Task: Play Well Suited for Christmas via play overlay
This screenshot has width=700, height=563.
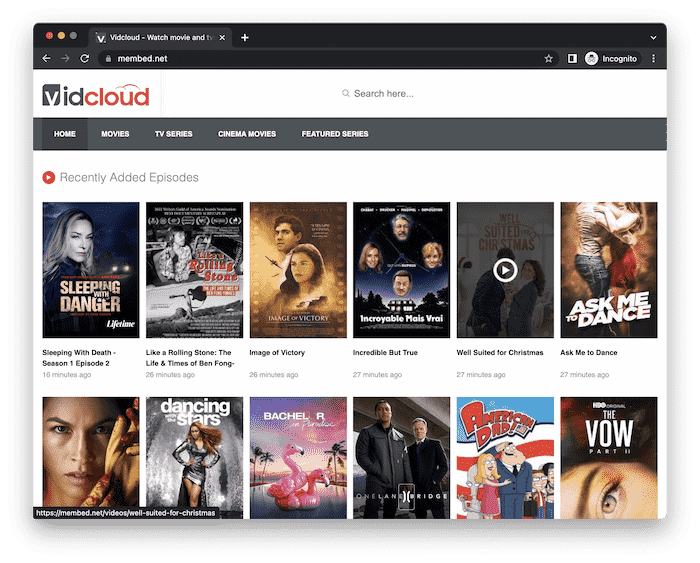Action: tap(505, 270)
